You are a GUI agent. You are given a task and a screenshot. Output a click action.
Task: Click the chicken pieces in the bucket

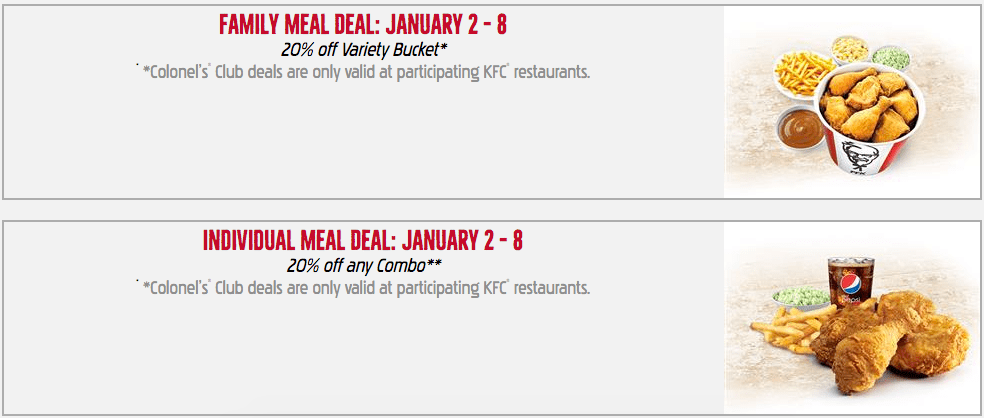(x=870, y=104)
